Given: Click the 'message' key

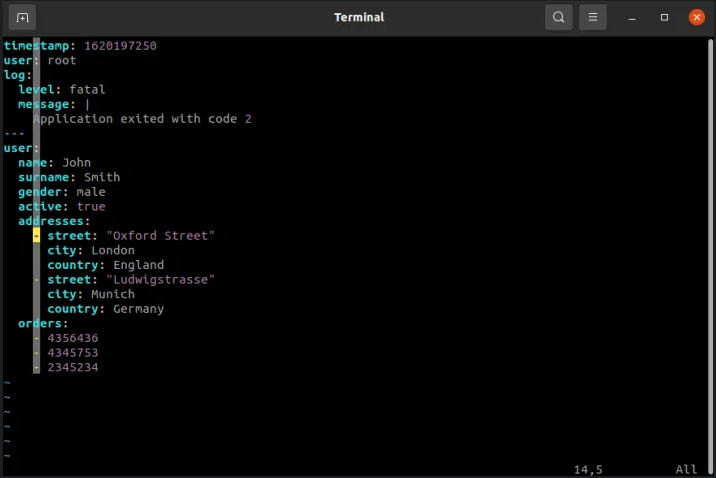Looking at the screenshot, I should pyautogui.click(x=43, y=104).
